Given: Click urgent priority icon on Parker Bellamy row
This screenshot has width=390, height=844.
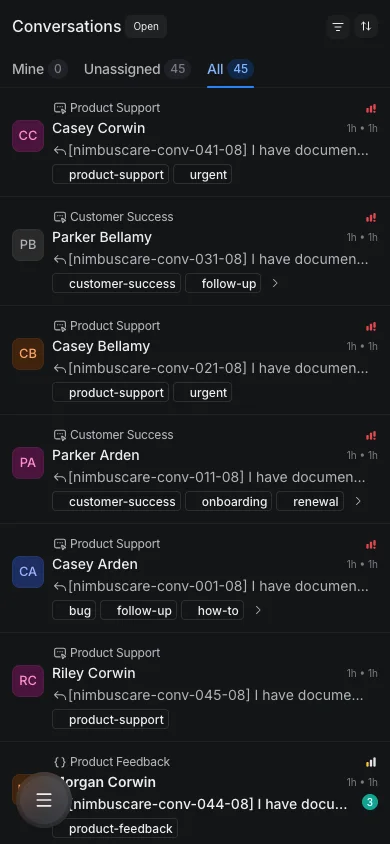Looking at the screenshot, I should click(x=371, y=218).
